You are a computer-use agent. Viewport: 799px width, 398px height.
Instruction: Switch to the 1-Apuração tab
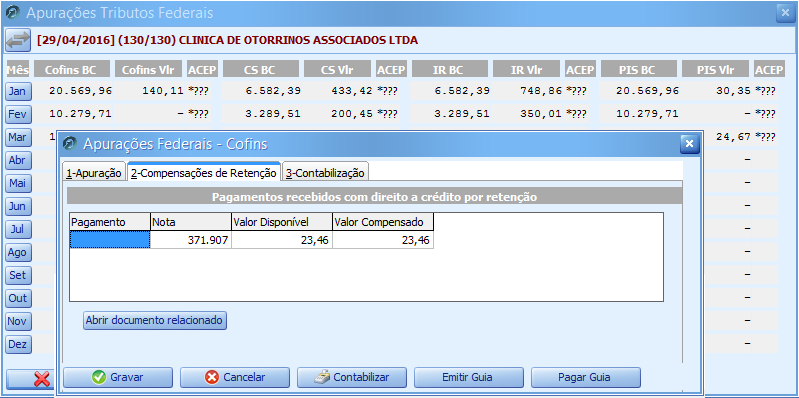click(94, 173)
